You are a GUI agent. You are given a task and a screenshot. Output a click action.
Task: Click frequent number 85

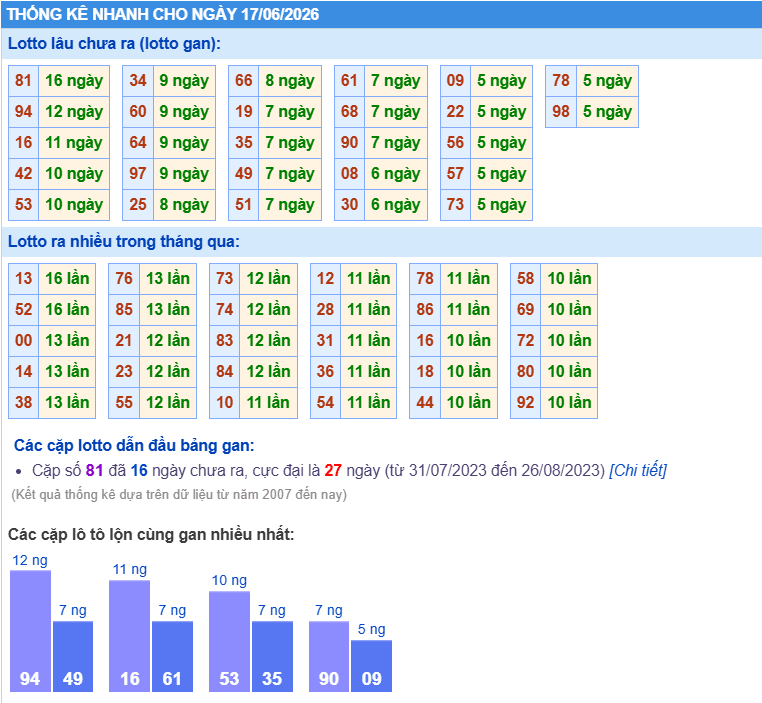point(124,310)
